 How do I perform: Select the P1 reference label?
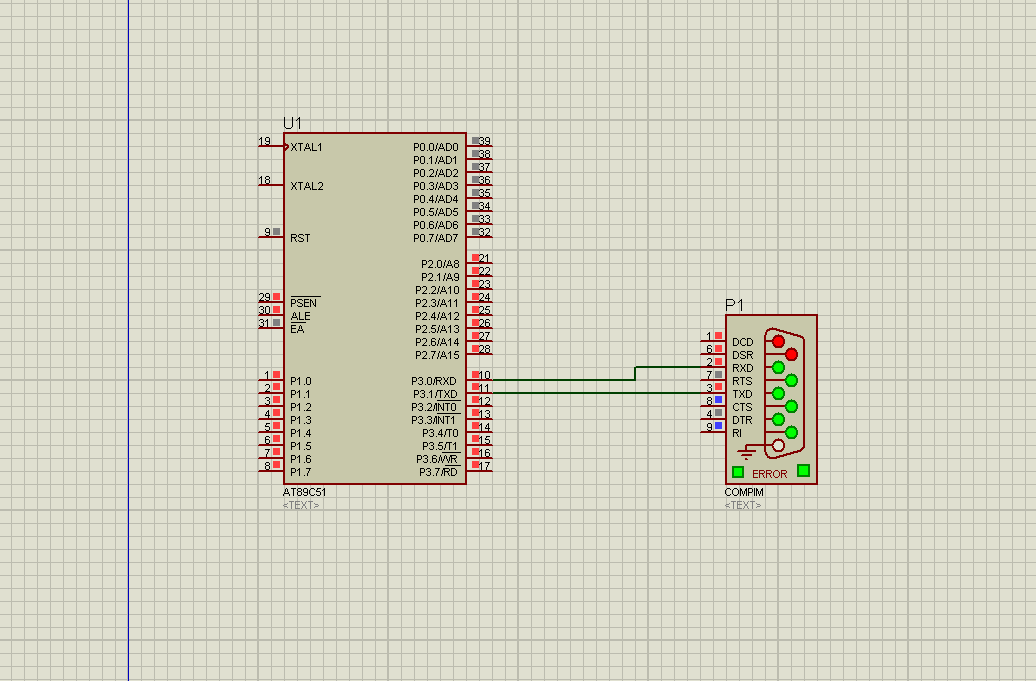point(734,305)
